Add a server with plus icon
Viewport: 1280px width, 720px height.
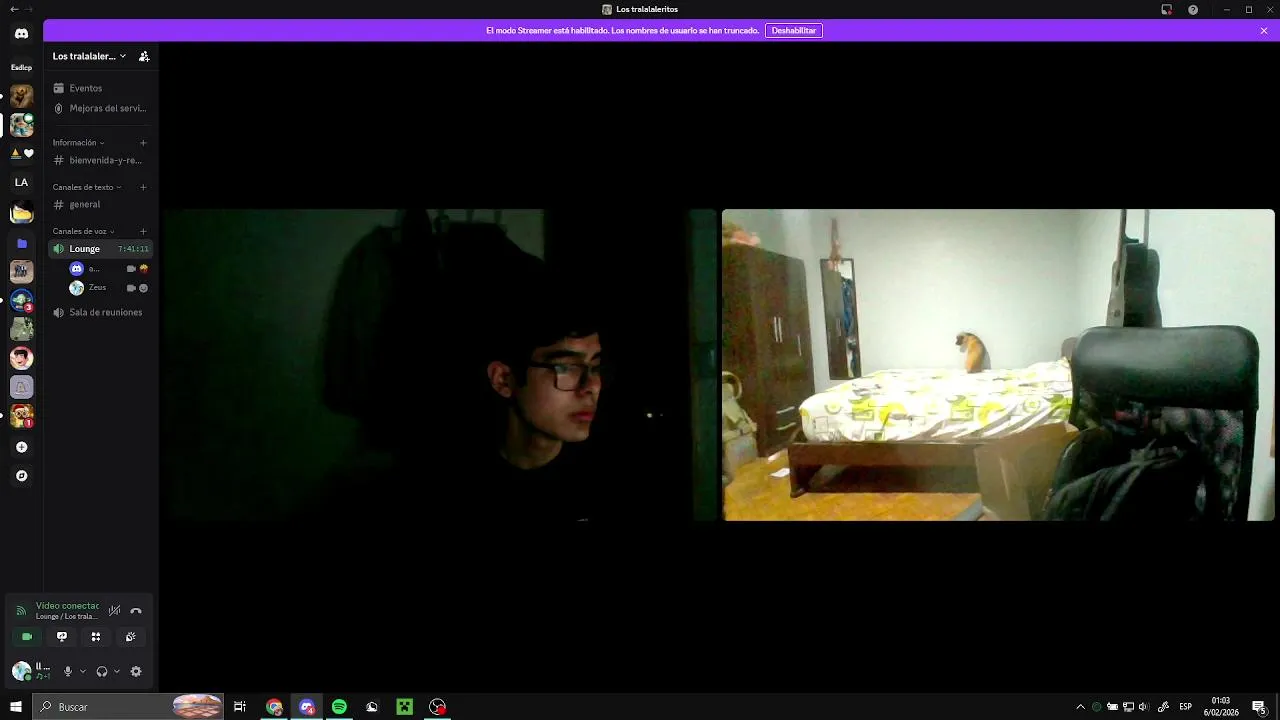pyautogui.click(x=21, y=447)
